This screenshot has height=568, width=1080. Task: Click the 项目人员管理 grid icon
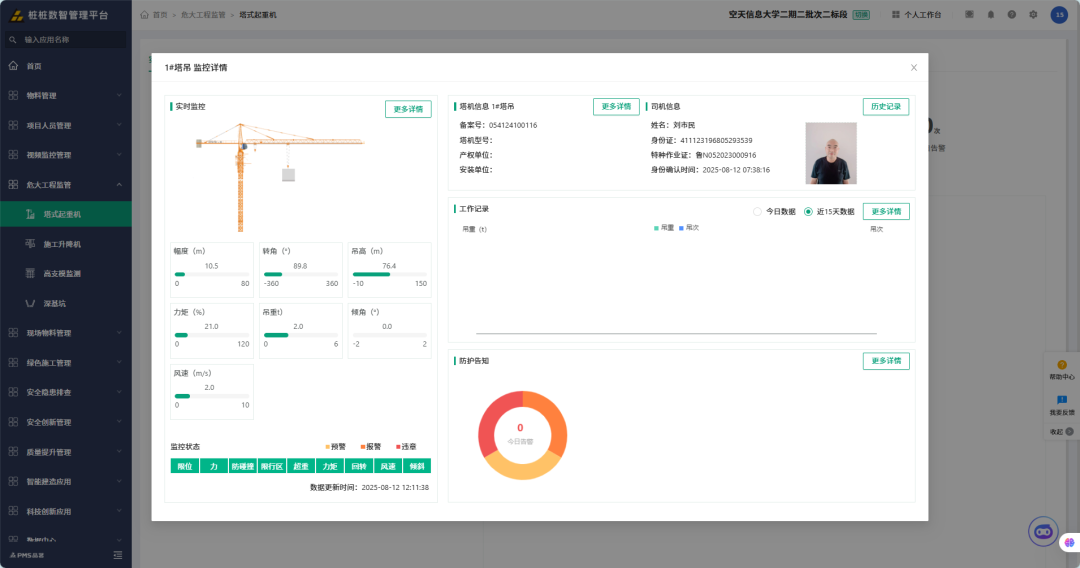(x=13, y=125)
